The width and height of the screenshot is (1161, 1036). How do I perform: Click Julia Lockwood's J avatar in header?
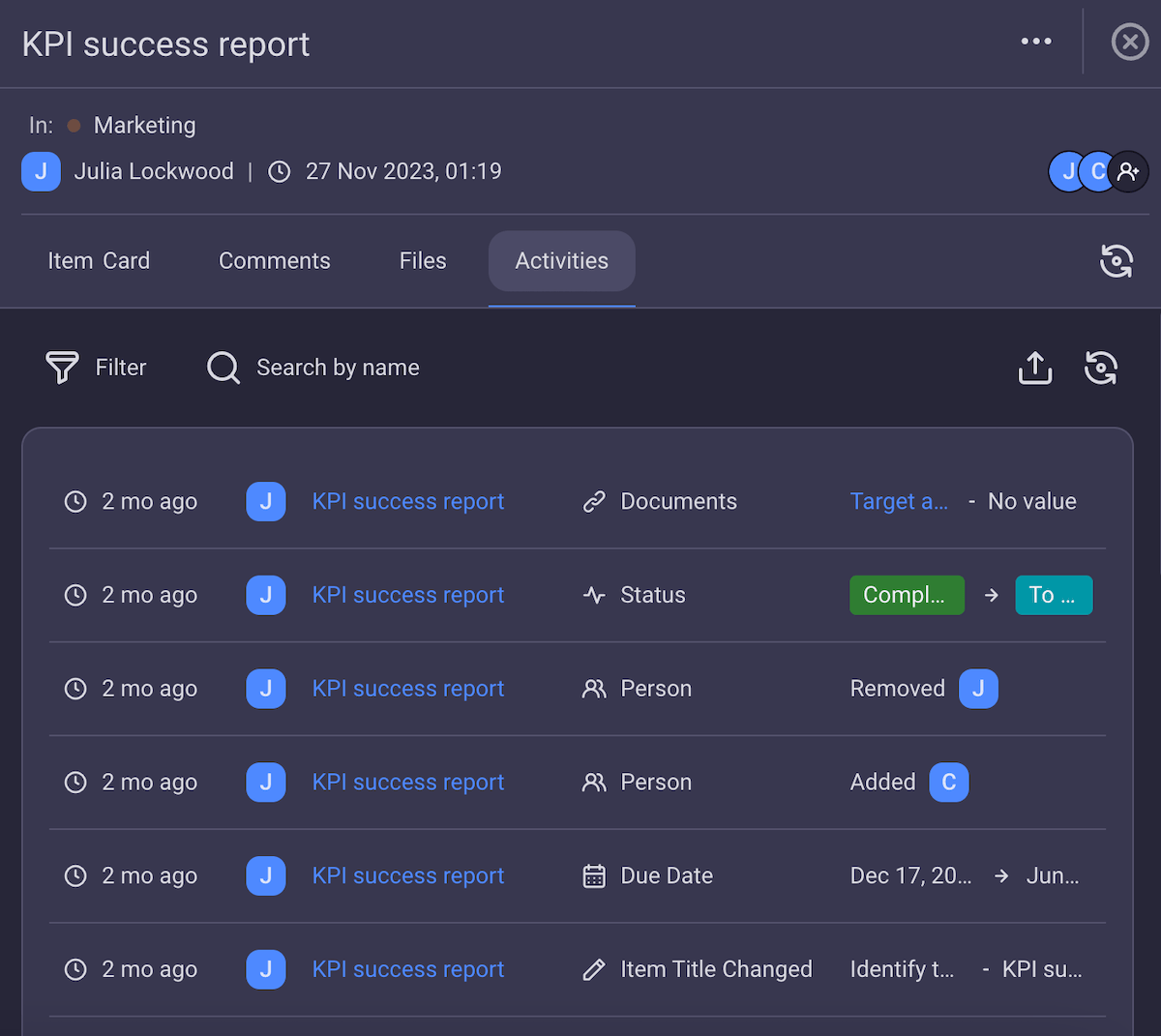pyautogui.click(x=41, y=172)
